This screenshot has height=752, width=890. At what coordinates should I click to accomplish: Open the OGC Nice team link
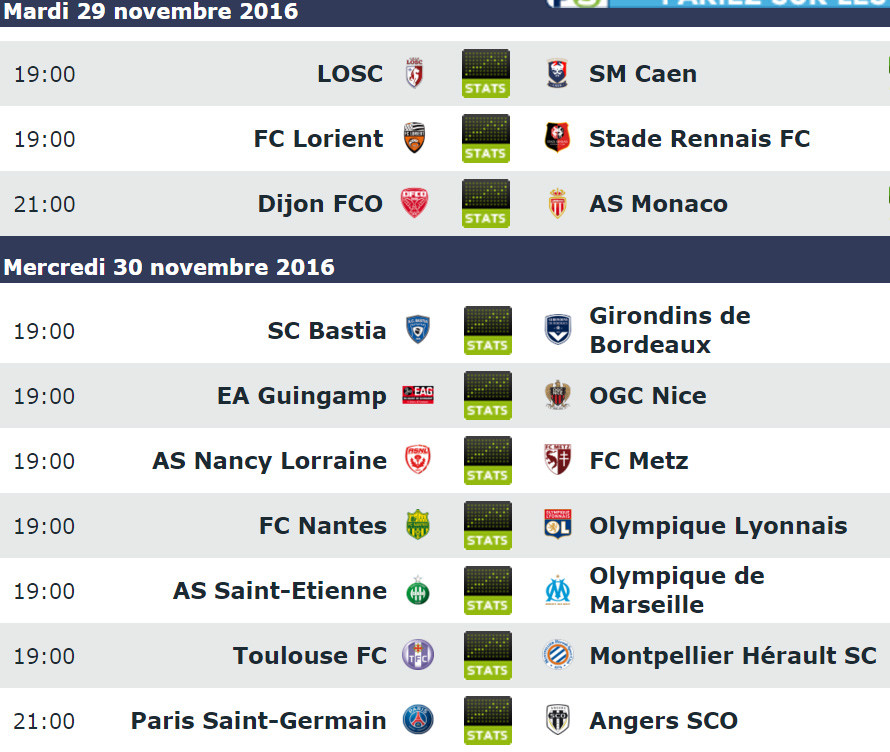pyautogui.click(x=648, y=396)
